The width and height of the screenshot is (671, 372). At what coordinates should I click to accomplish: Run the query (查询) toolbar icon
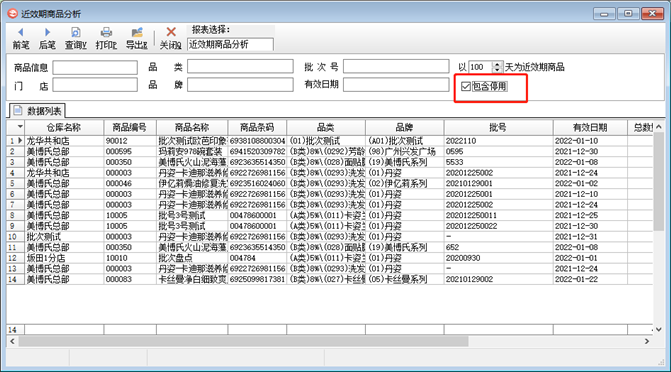(x=76, y=38)
